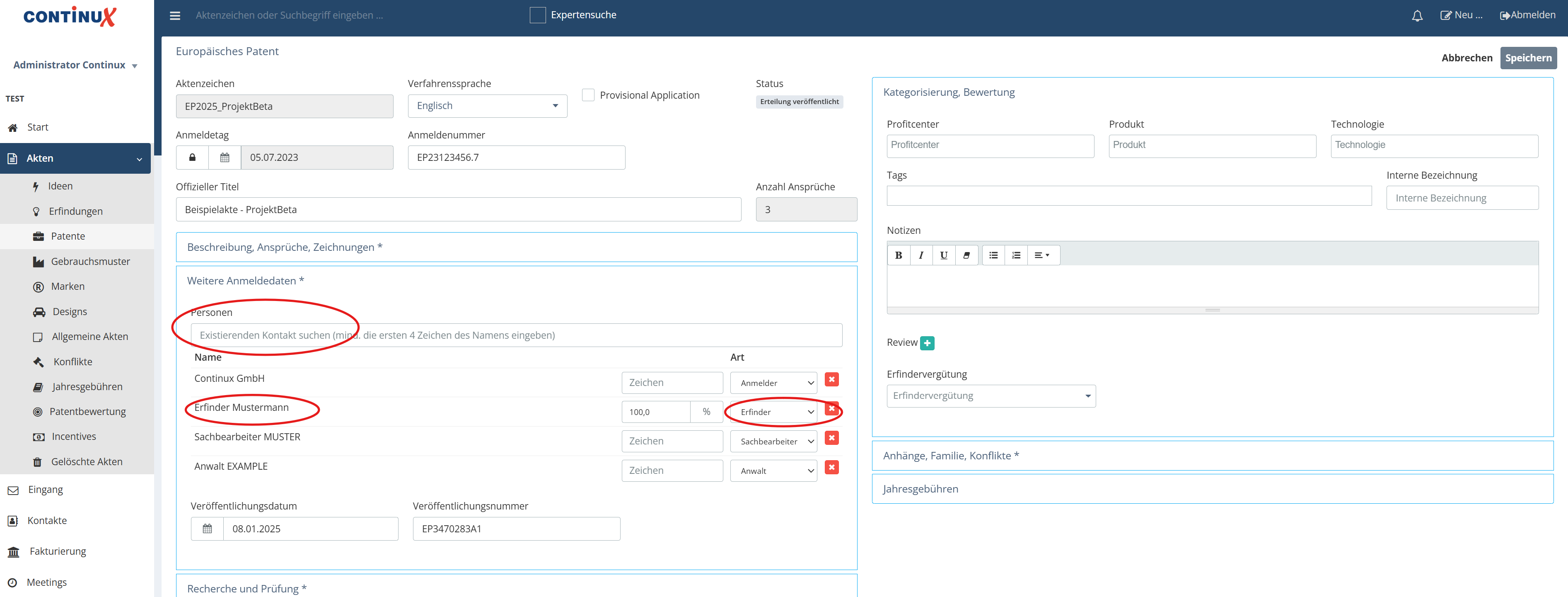Check the Provisional Application box
This screenshot has height=597, width=1568.
[587, 95]
